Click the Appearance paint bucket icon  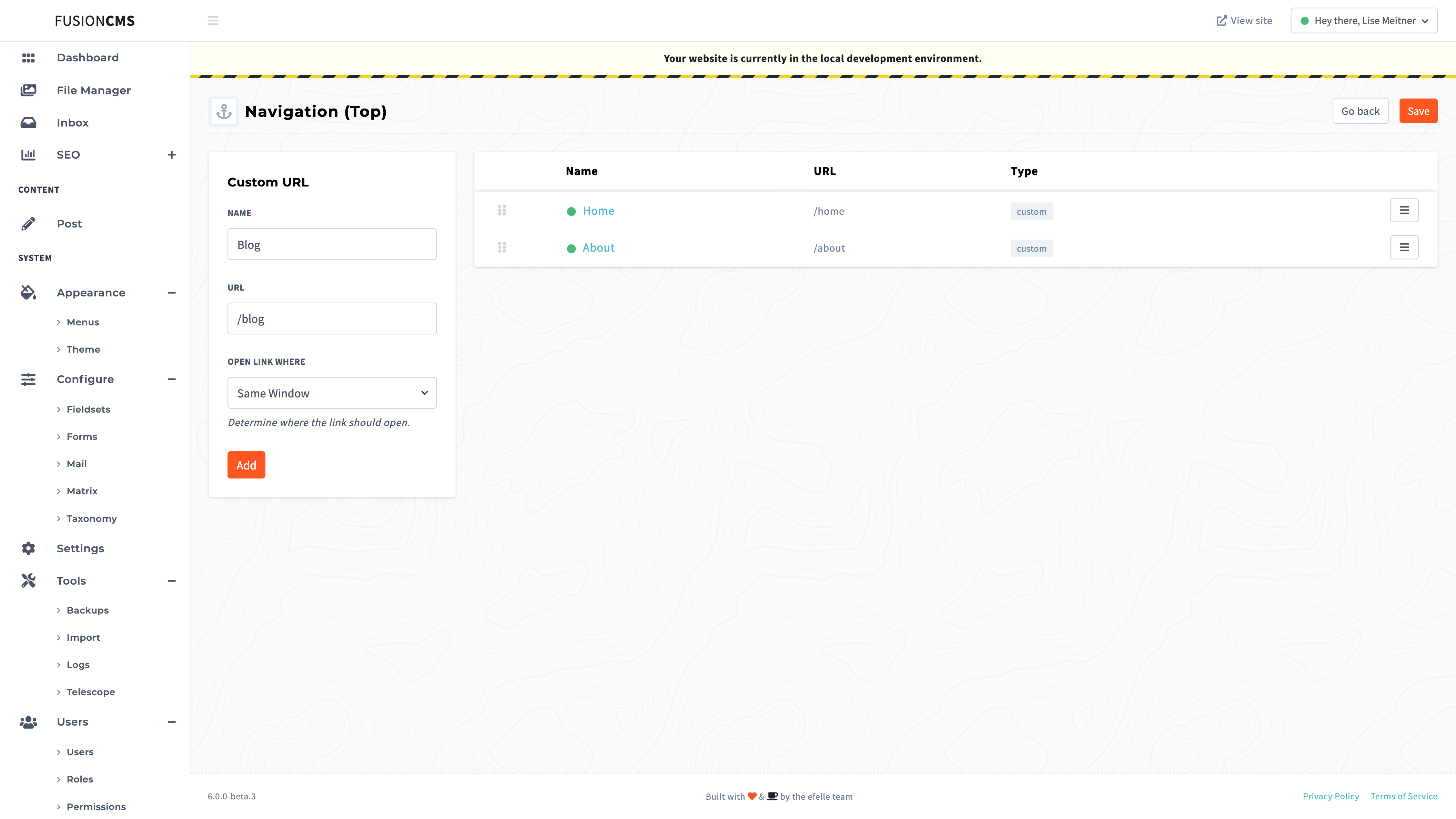[28, 293]
